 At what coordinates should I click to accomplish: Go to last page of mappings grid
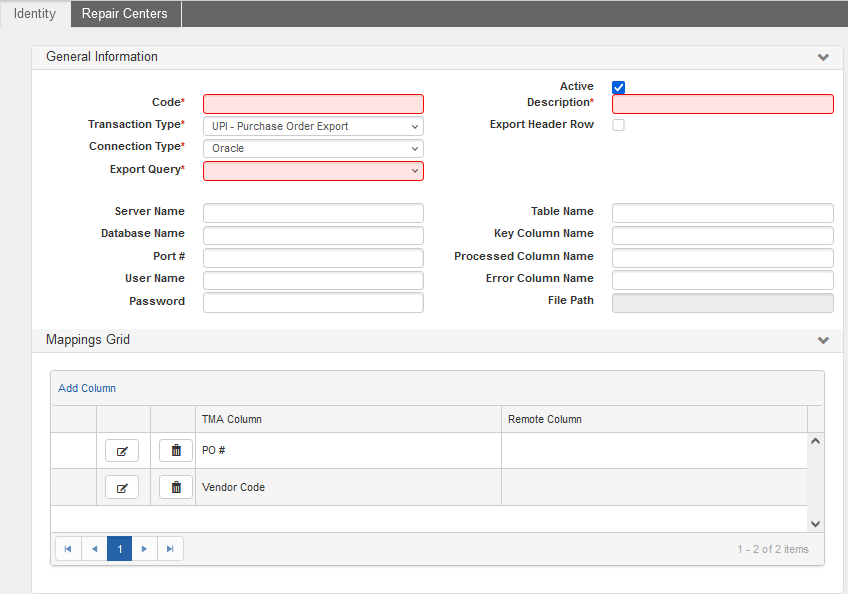click(x=170, y=549)
